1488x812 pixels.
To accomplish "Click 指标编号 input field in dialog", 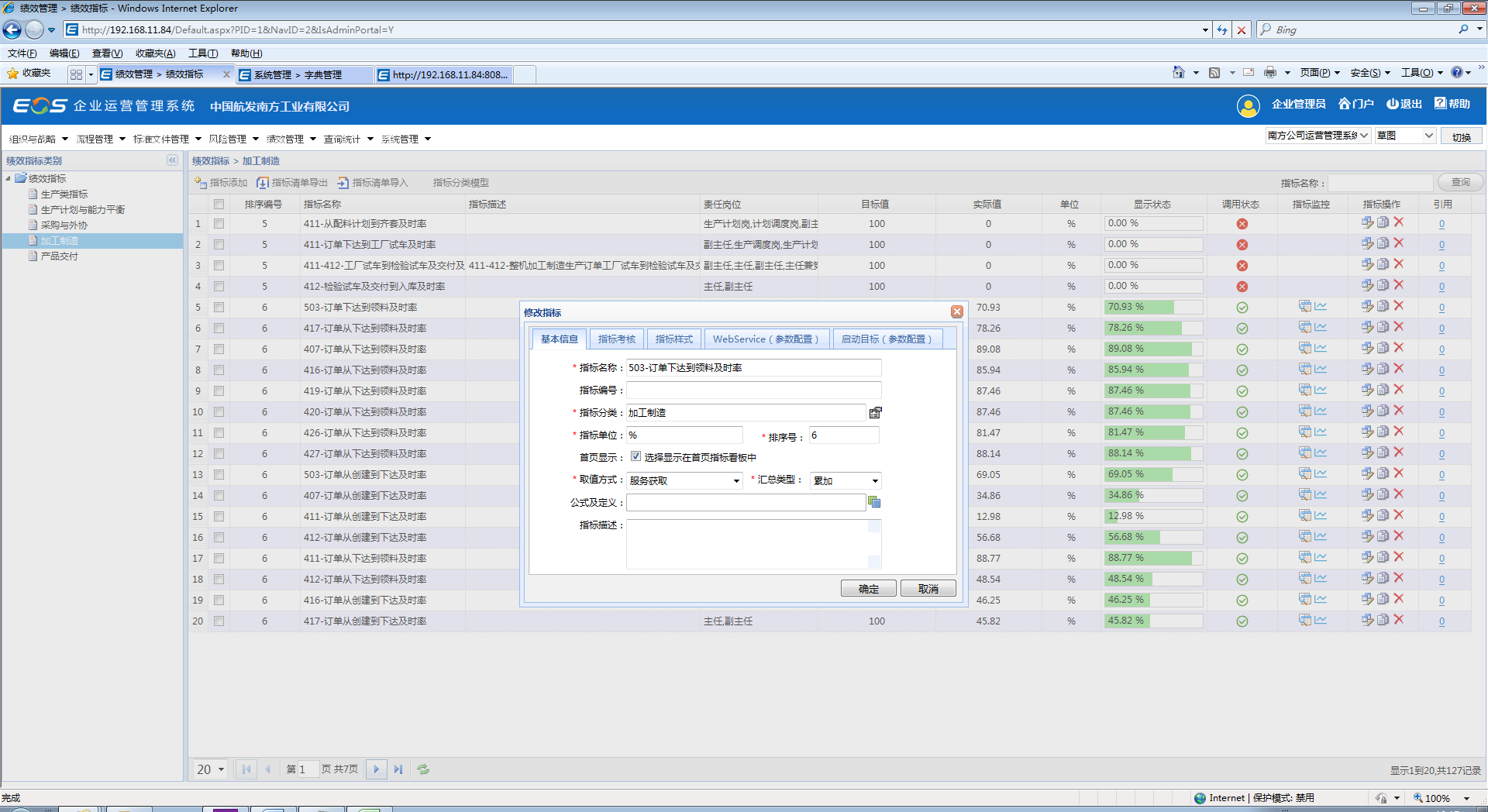I will point(753,391).
